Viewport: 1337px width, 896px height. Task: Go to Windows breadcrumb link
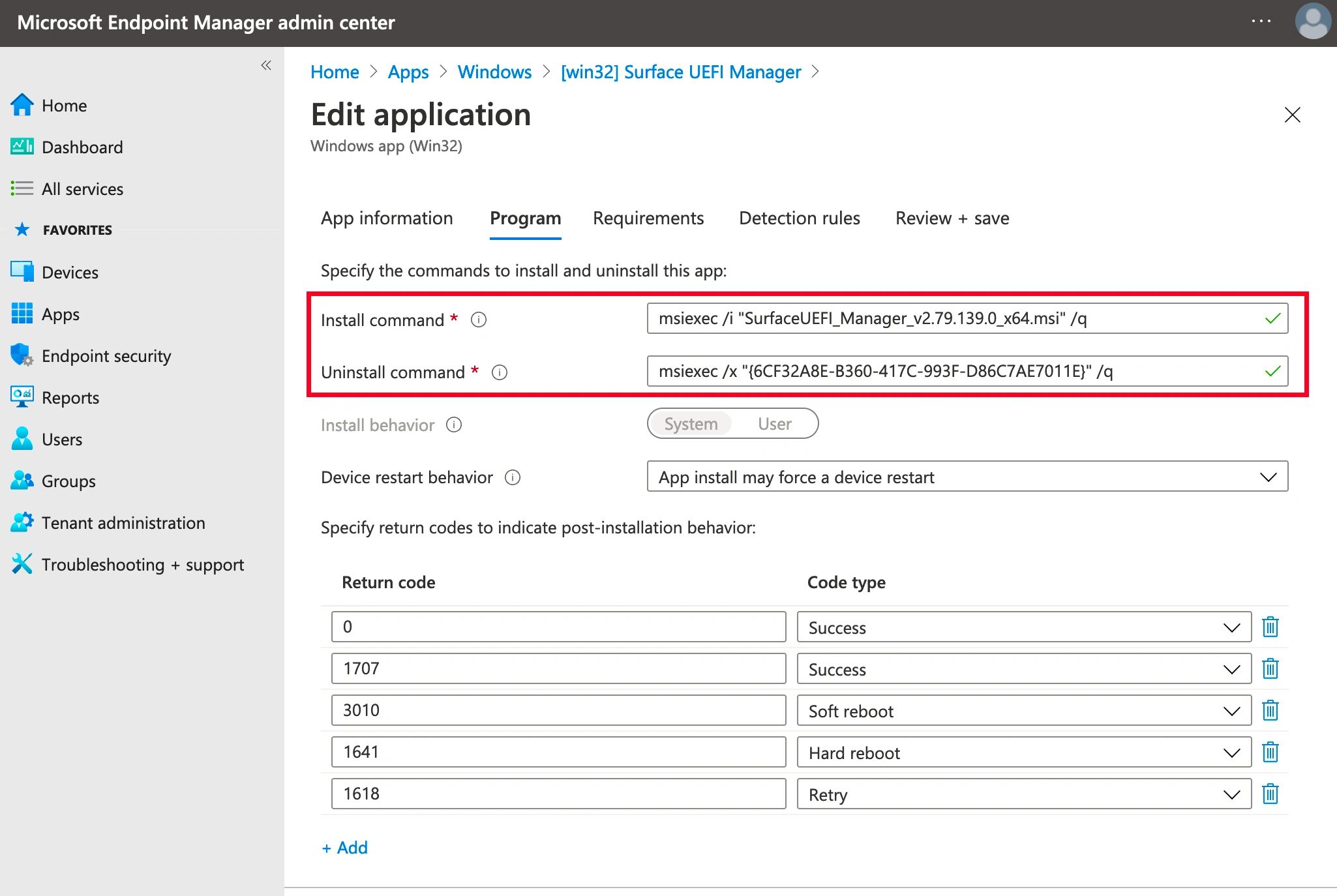pos(494,72)
